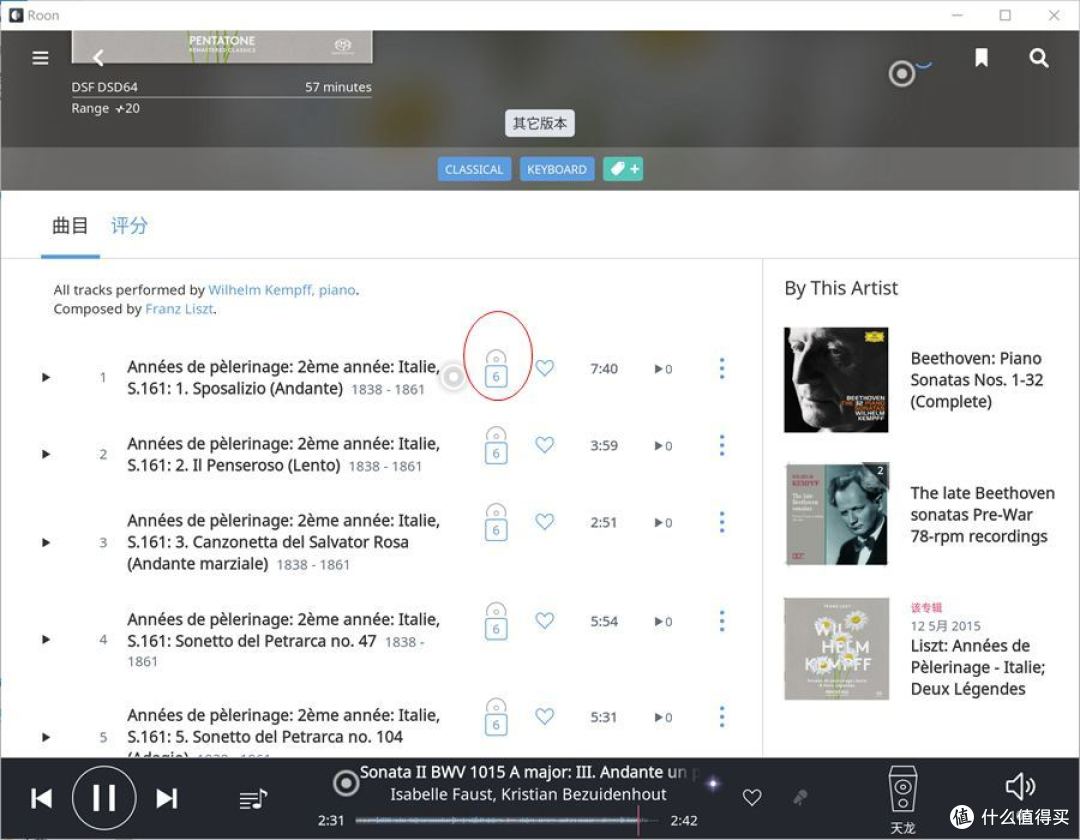Open the format badge for Sonetto no. 104
1080x840 pixels.
click(x=496, y=717)
